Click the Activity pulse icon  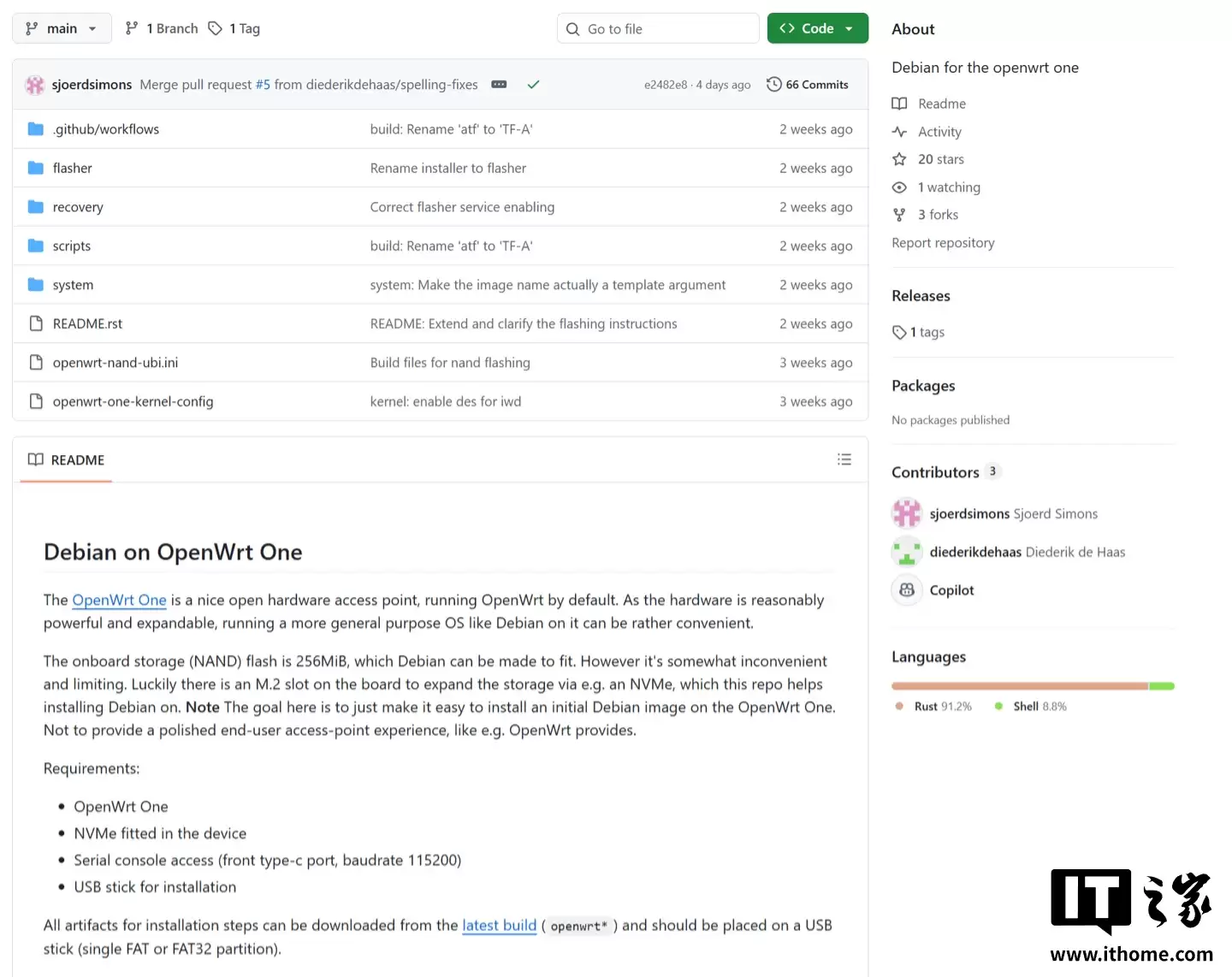[899, 132]
